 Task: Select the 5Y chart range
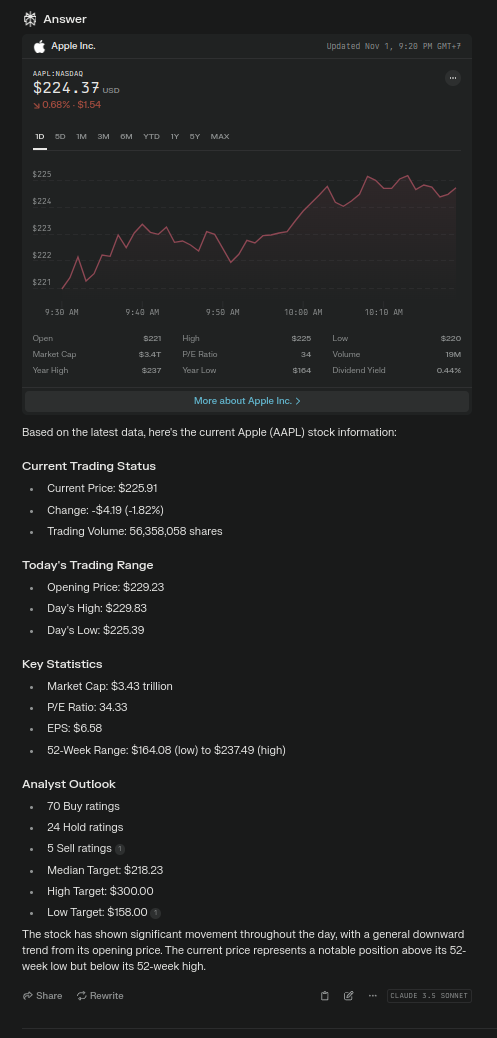tap(195, 136)
